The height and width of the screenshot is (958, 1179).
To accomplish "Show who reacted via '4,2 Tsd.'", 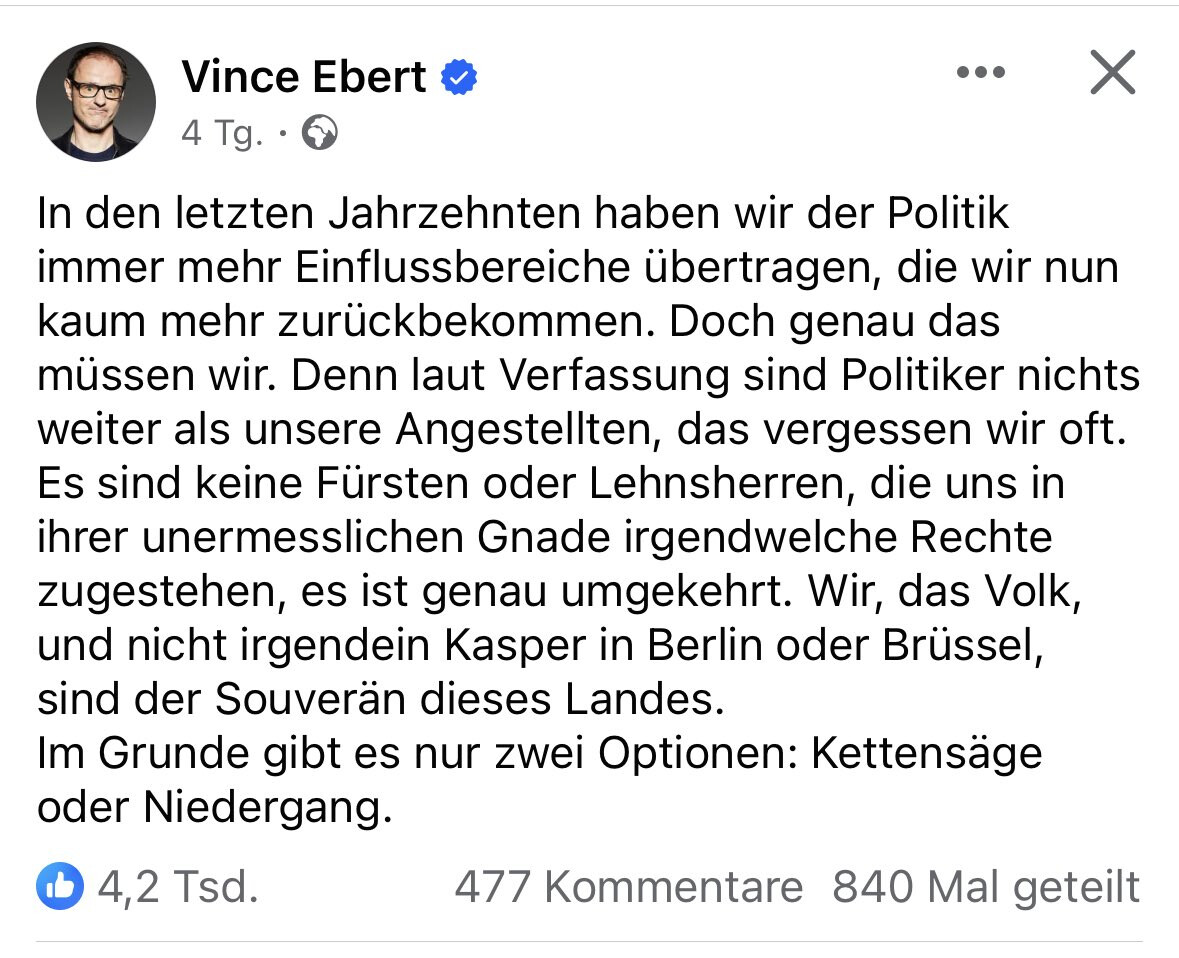I will pyautogui.click(x=178, y=886).
